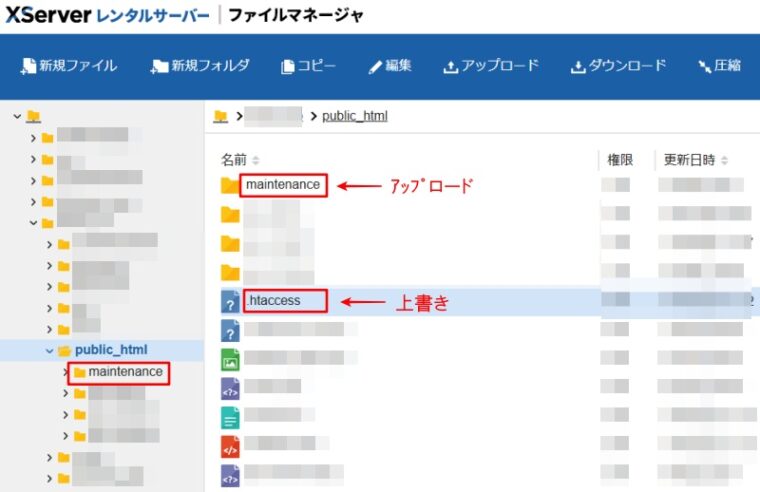Click the 新規ファイル toolbar button
Viewport: 760px width, 492px height.
point(68,66)
